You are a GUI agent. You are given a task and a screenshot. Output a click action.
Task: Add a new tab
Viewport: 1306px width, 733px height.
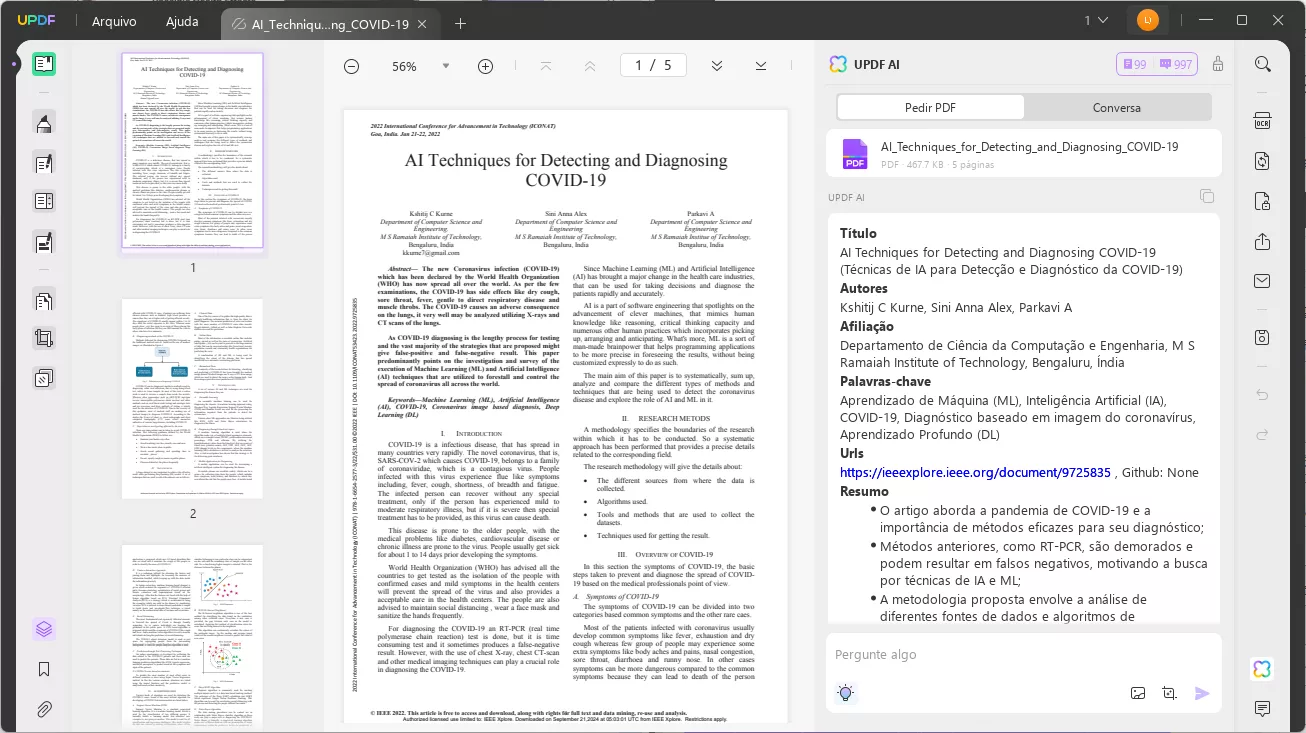tap(460, 23)
